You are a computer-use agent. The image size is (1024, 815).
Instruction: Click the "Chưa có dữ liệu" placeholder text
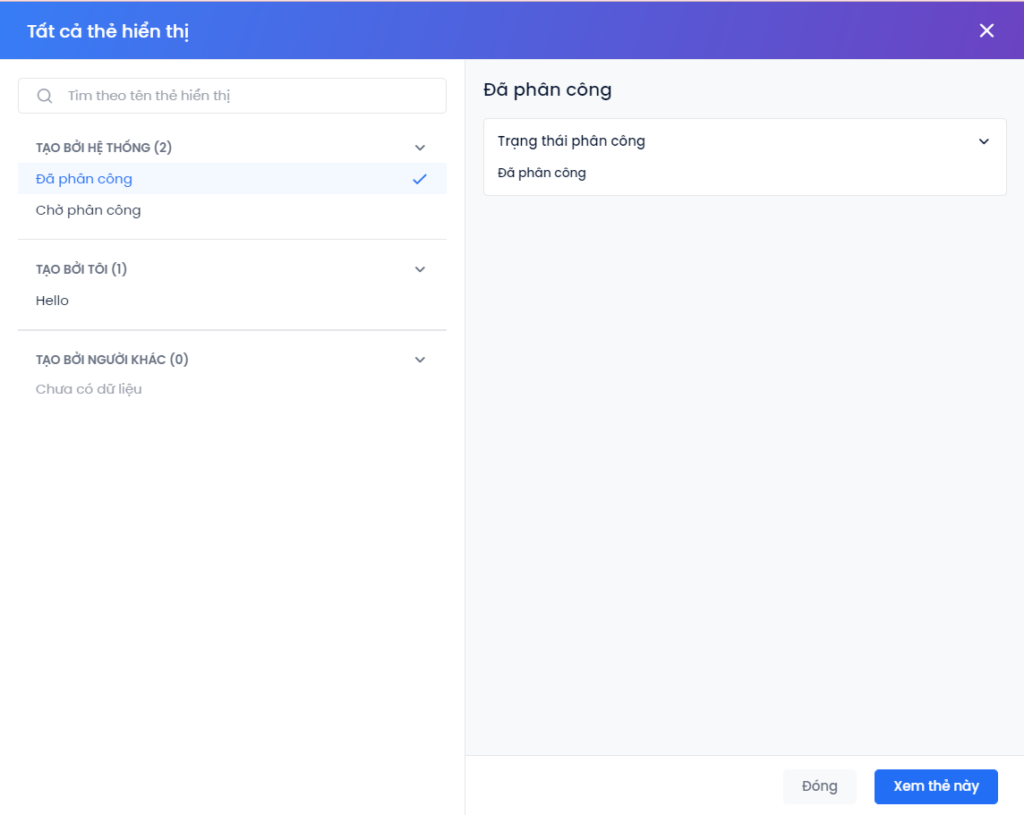pyautogui.click(x=89, y=389)
